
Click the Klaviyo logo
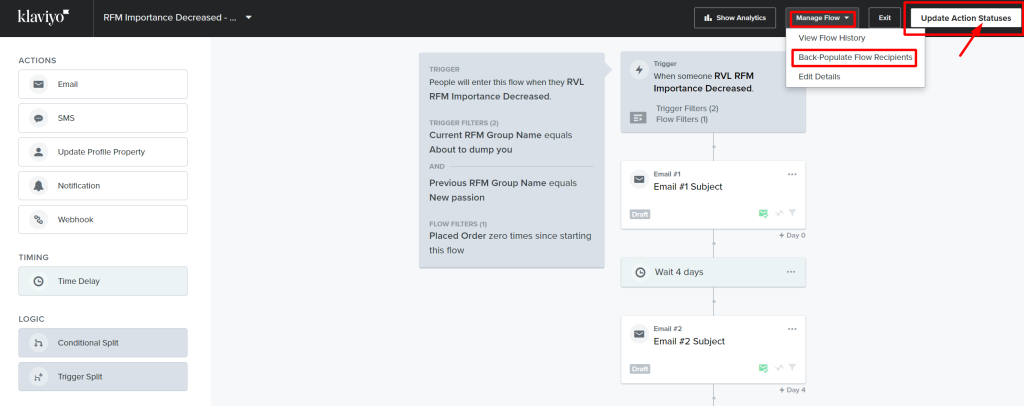[x=43, y=17]
